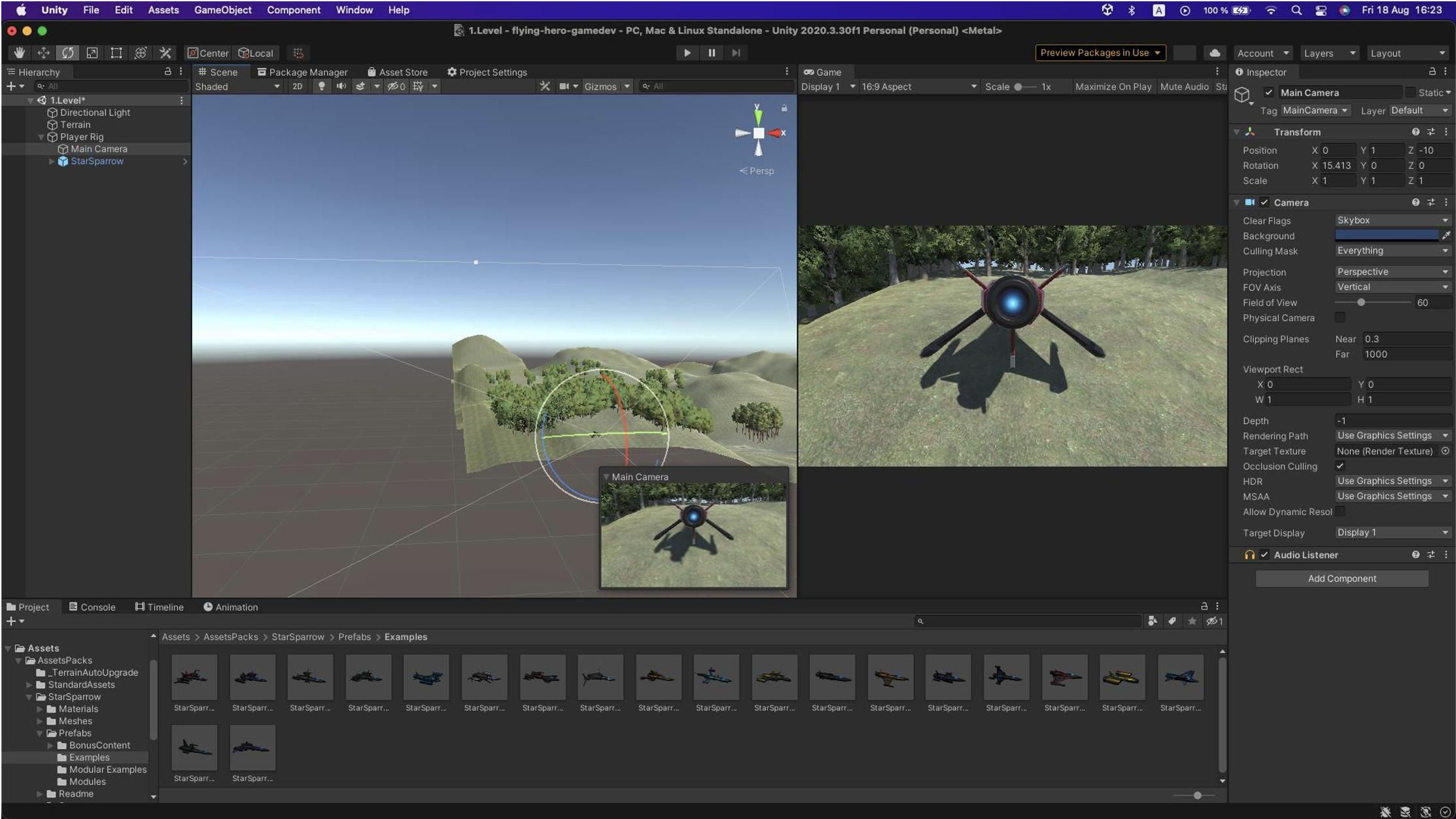Click the Background color swatch
Viewport: 1456px width, 819px height.
(1387, 235)
